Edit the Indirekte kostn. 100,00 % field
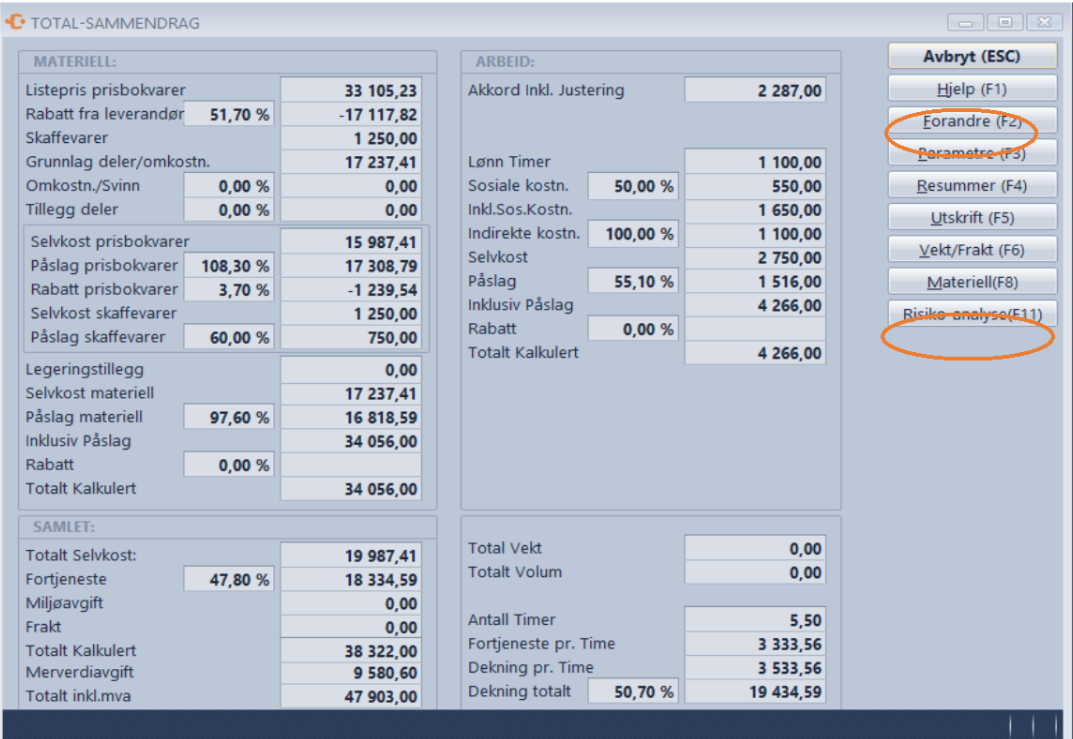 point(633,234)
